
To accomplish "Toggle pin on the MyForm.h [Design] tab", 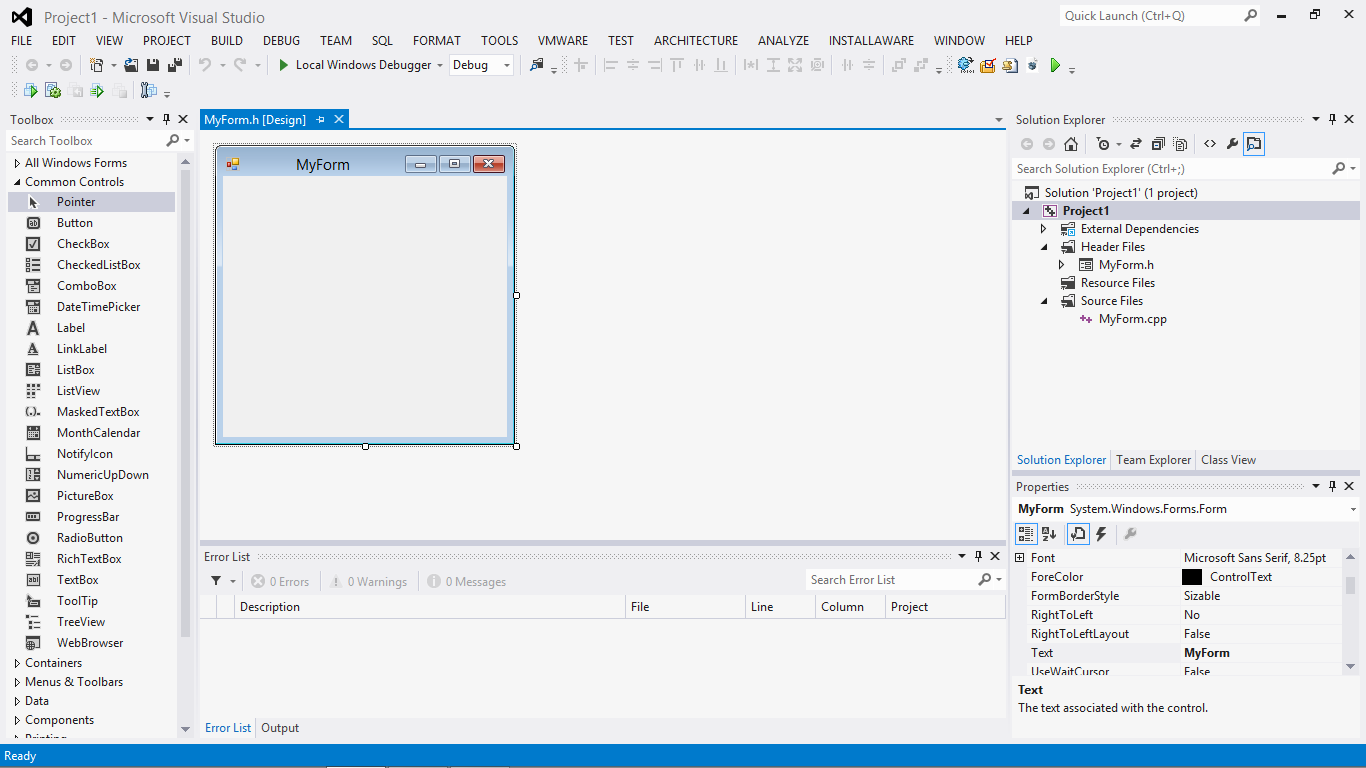I will [321, 120].
